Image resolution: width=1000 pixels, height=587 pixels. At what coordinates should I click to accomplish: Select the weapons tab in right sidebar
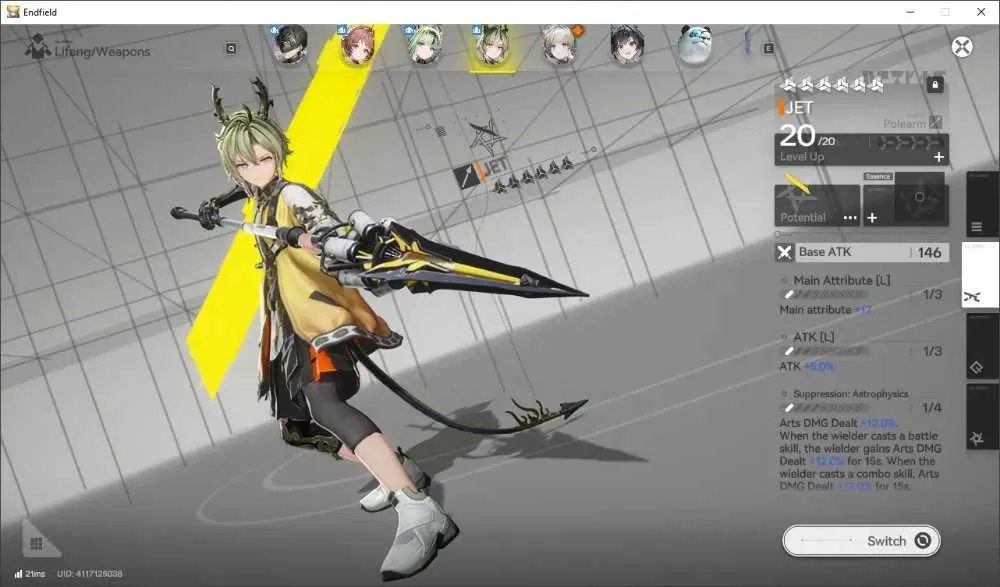coord(981,275)
